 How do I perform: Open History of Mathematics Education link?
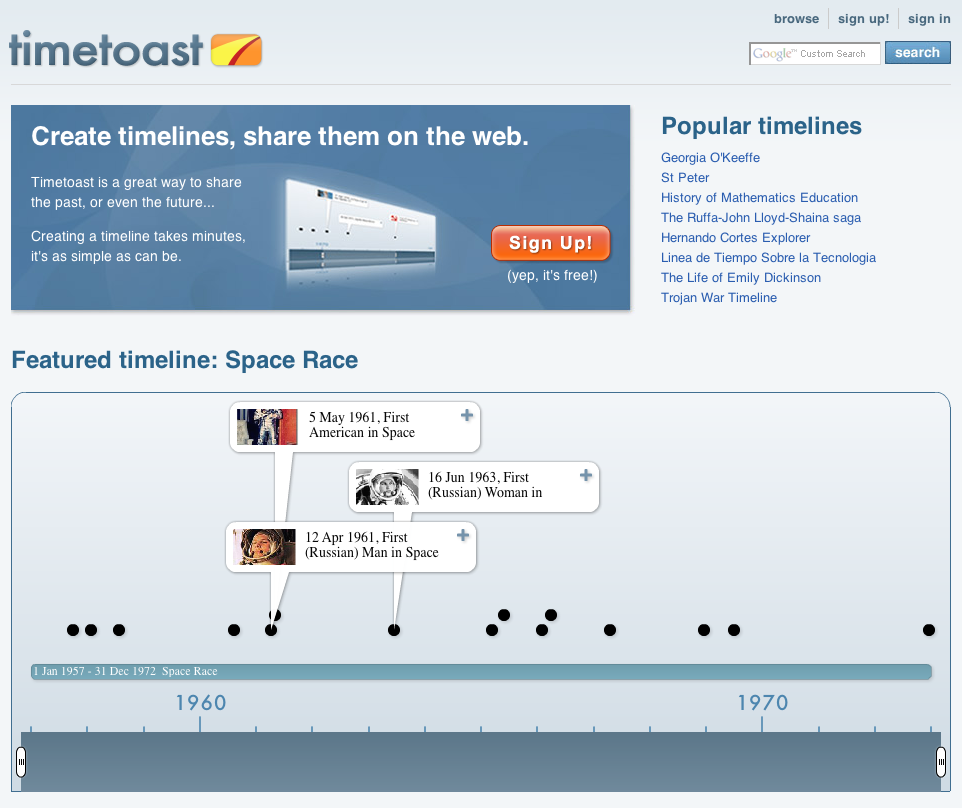pos(759,198)
